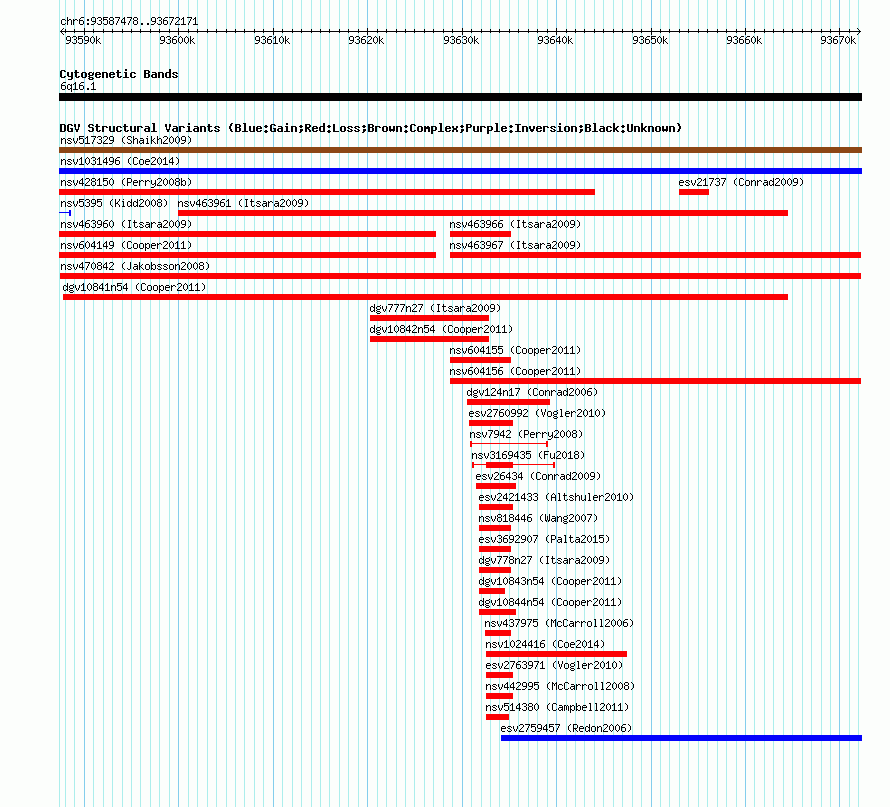Viewport: 890px width, 807px height.
Task: Click the chr6:93587478..93672171 coordinates text
Action: (129, 22)
